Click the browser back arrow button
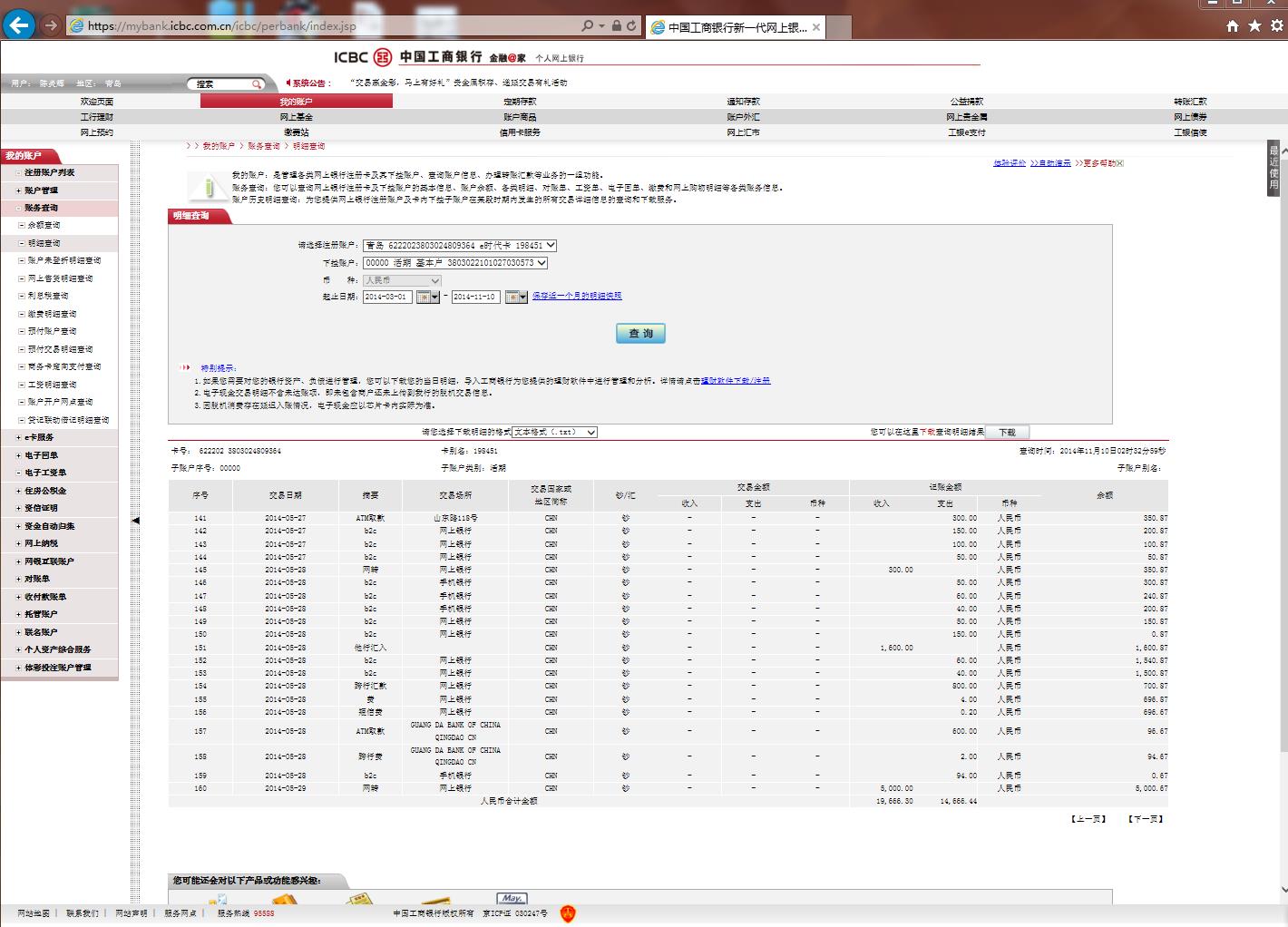The image size is (1288, 927). [x=19, y=25]
